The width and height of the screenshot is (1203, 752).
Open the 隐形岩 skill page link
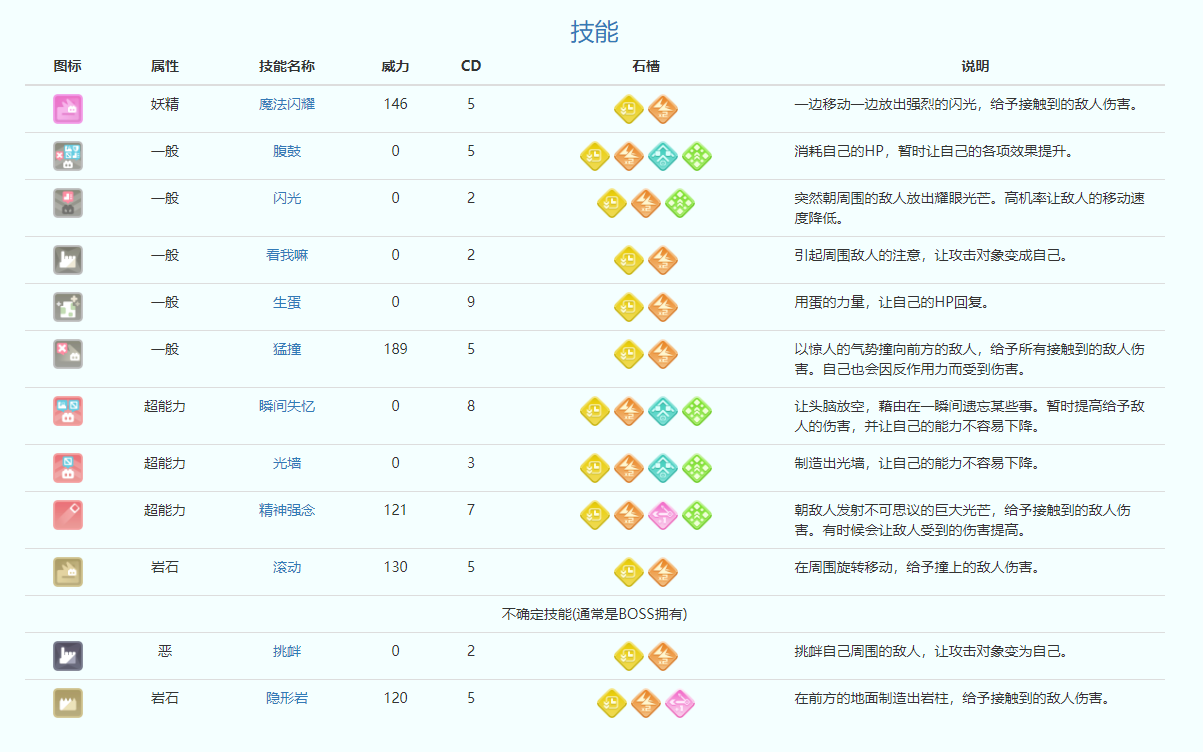coord(287,698)
